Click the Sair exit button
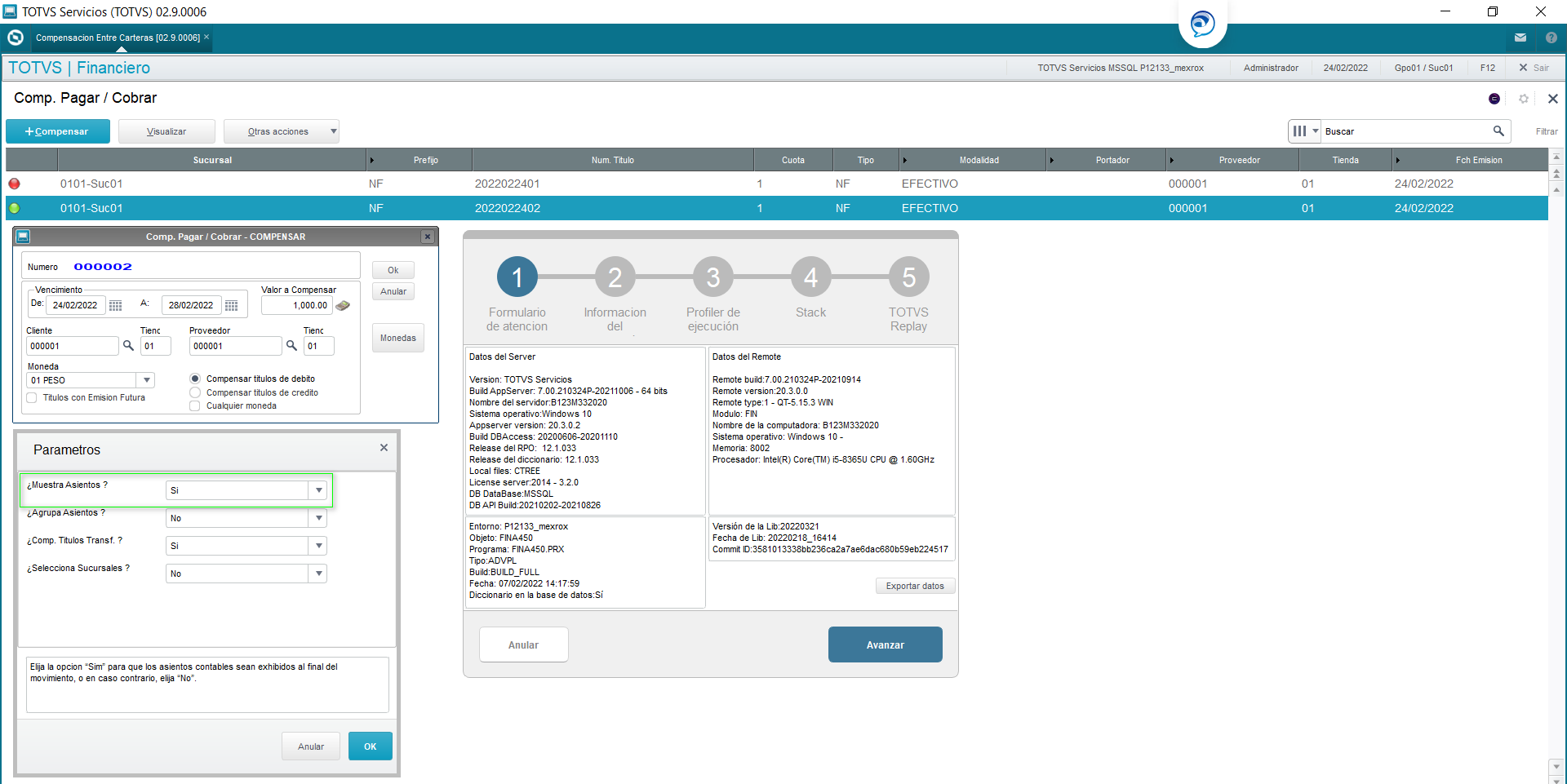This screenshot has width=1567, height=784. [1534, 68]
